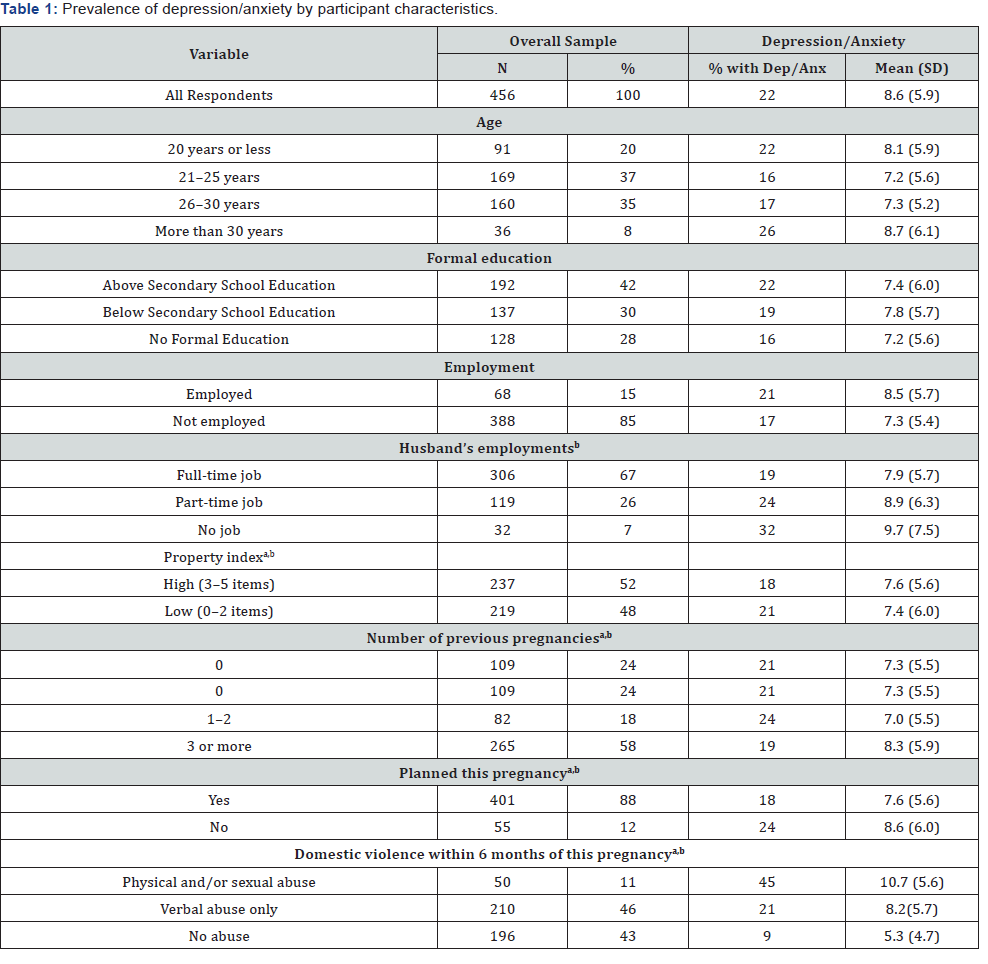Viewport: 988px width, 964px height.
Task: Select the 'Part-time job' row label
Action: [219, 502]
